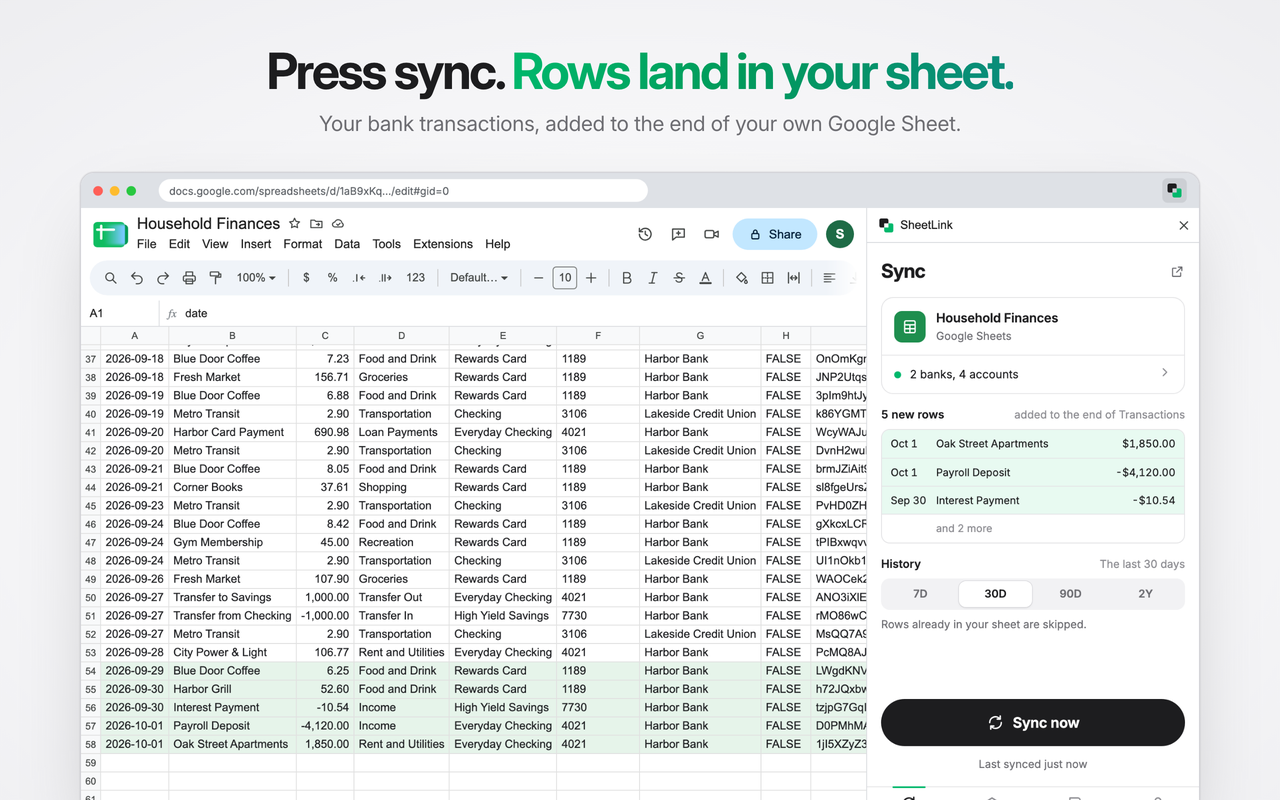
Task: Open the Edit menu
Action: [180, 244]
